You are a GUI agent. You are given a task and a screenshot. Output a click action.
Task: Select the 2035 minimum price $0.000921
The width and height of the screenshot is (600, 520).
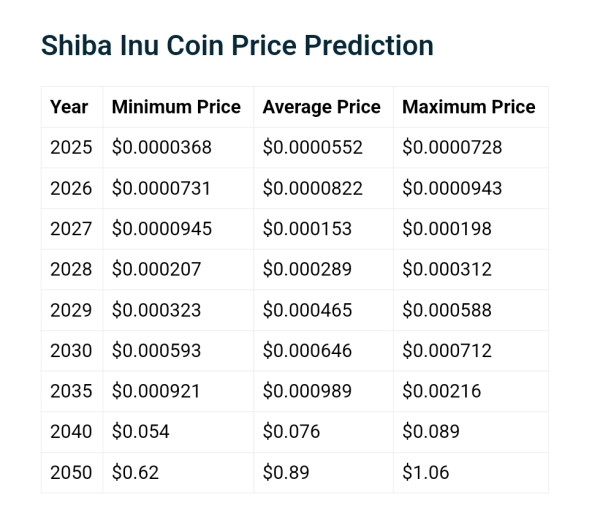tap(156, 391)
